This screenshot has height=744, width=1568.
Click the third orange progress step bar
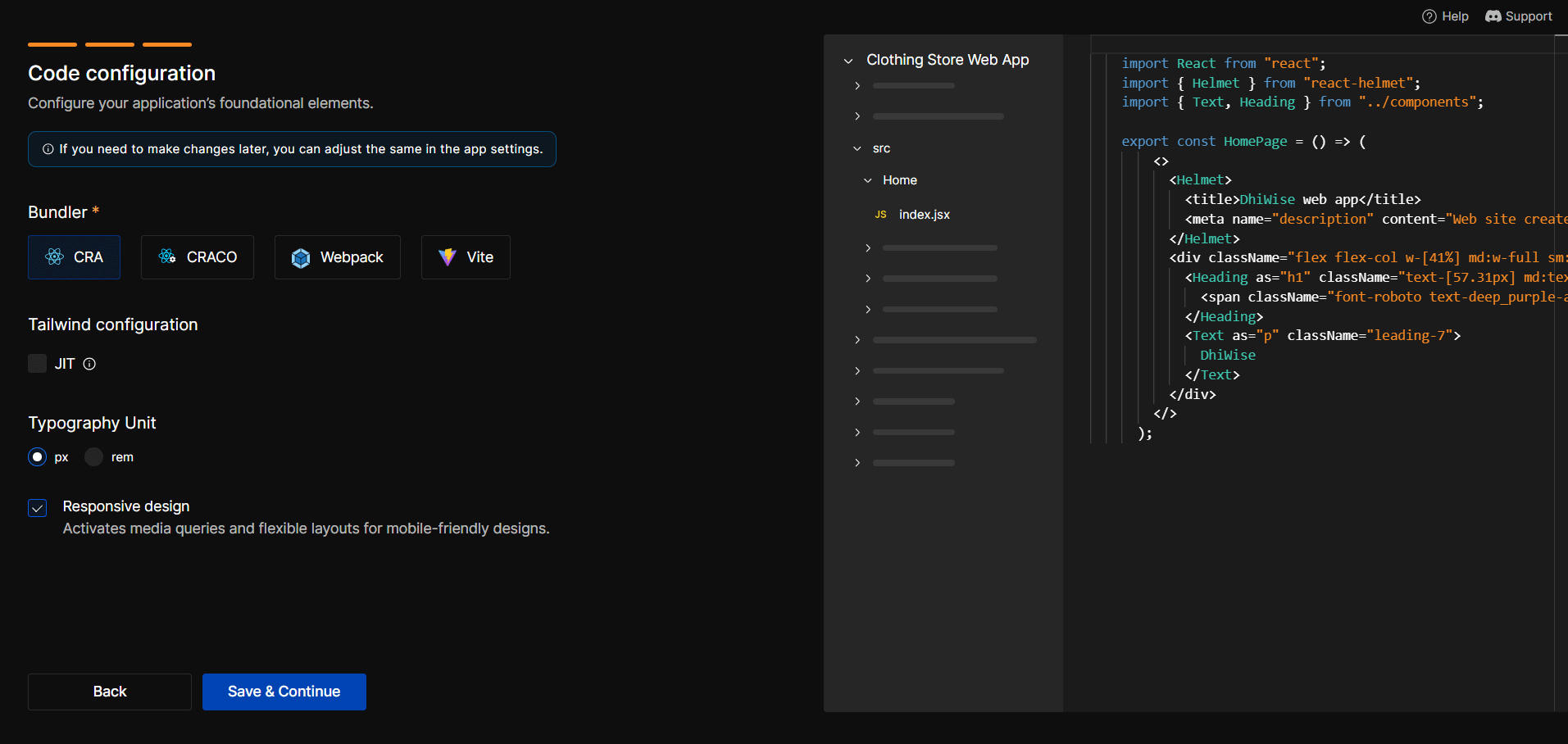coord(167,44)
